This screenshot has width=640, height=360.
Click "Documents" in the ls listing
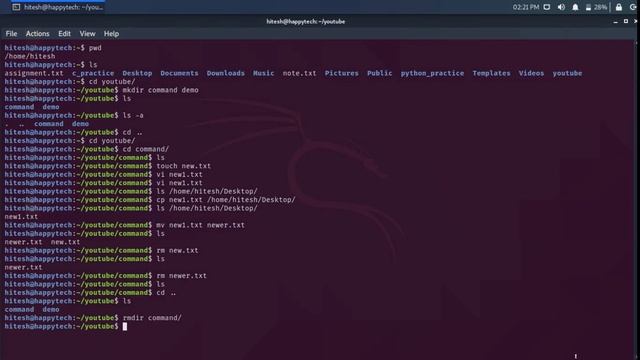(179, 73)
